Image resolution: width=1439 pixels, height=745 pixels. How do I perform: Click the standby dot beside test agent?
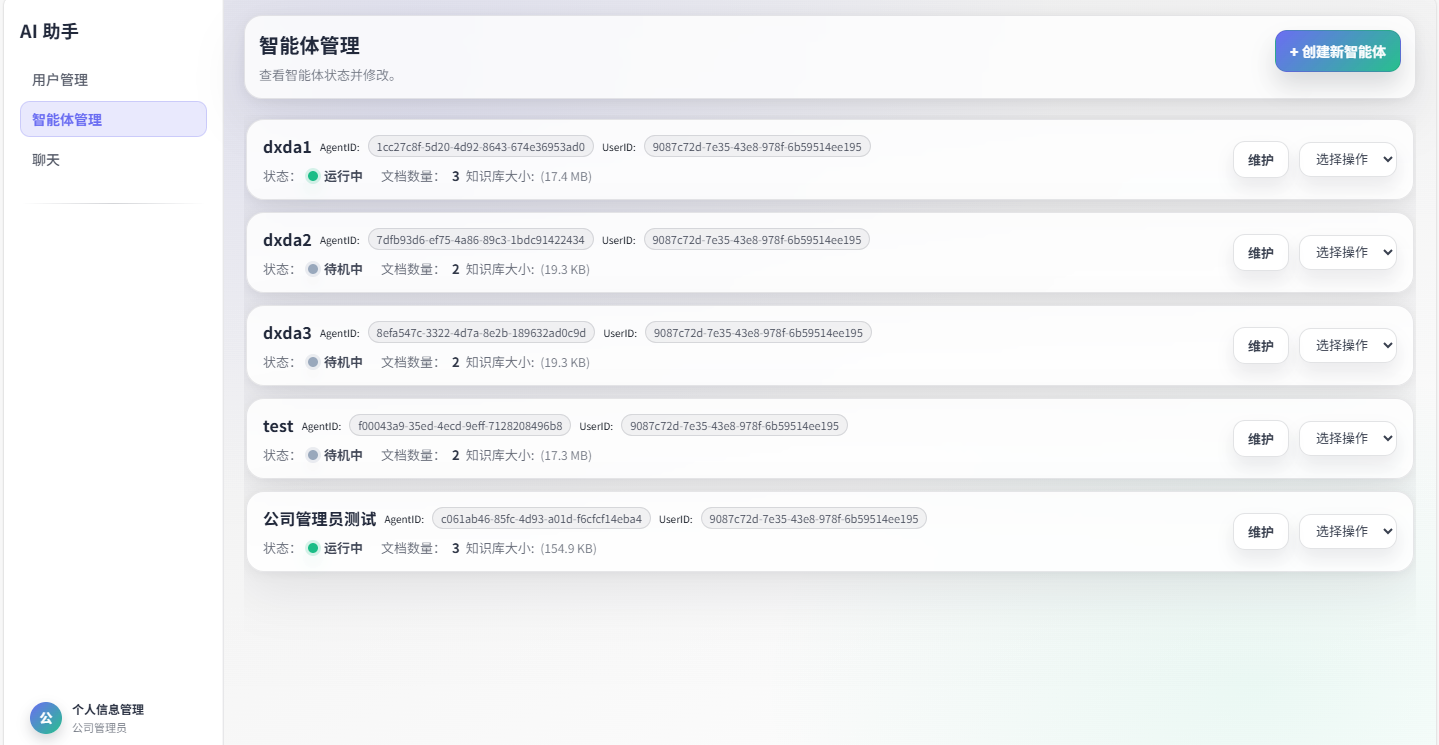[x=311, y=455]
